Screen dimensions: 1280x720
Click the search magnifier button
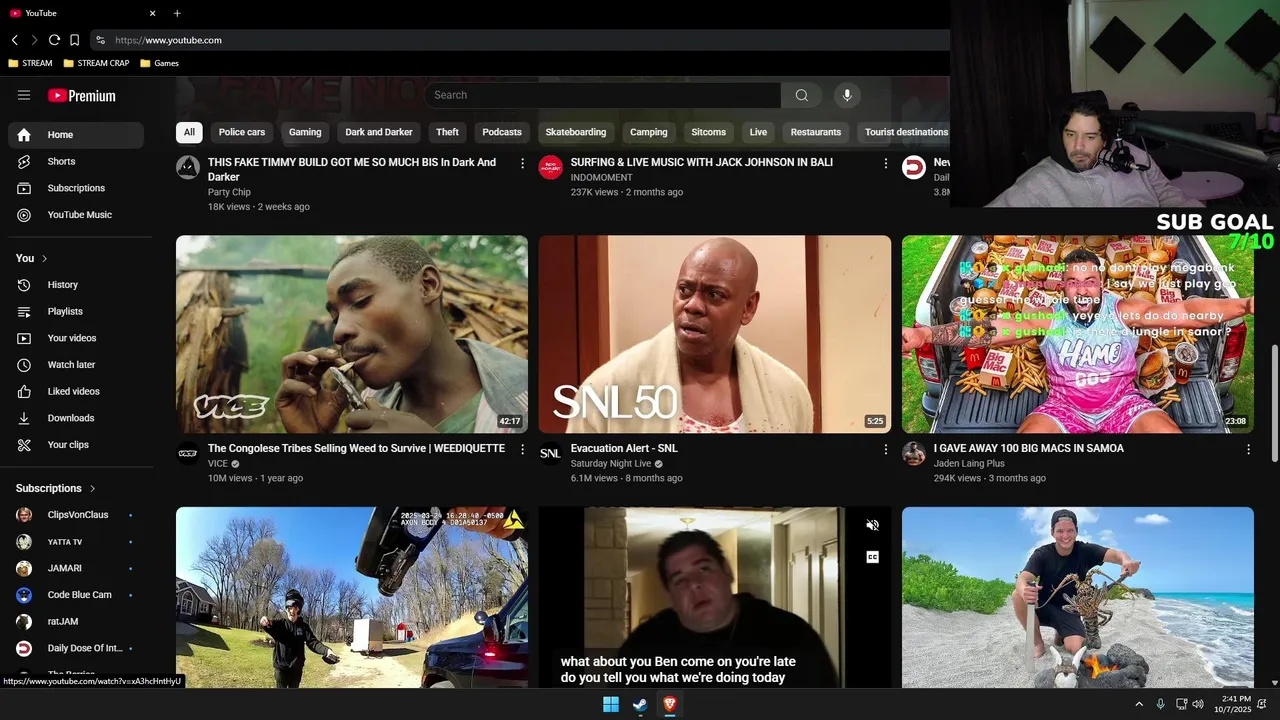coord(801,95)
